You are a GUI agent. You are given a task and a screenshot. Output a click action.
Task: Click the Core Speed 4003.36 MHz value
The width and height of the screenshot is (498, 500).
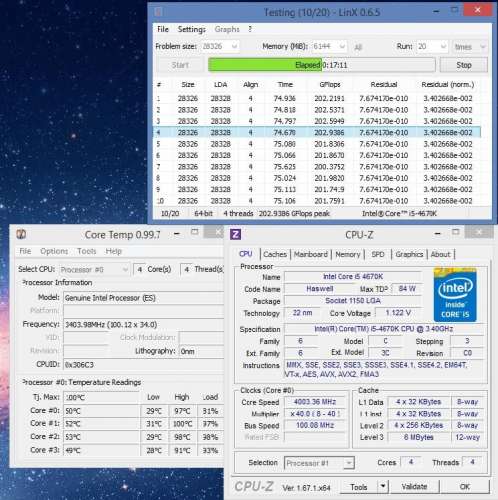click(315, 402)
